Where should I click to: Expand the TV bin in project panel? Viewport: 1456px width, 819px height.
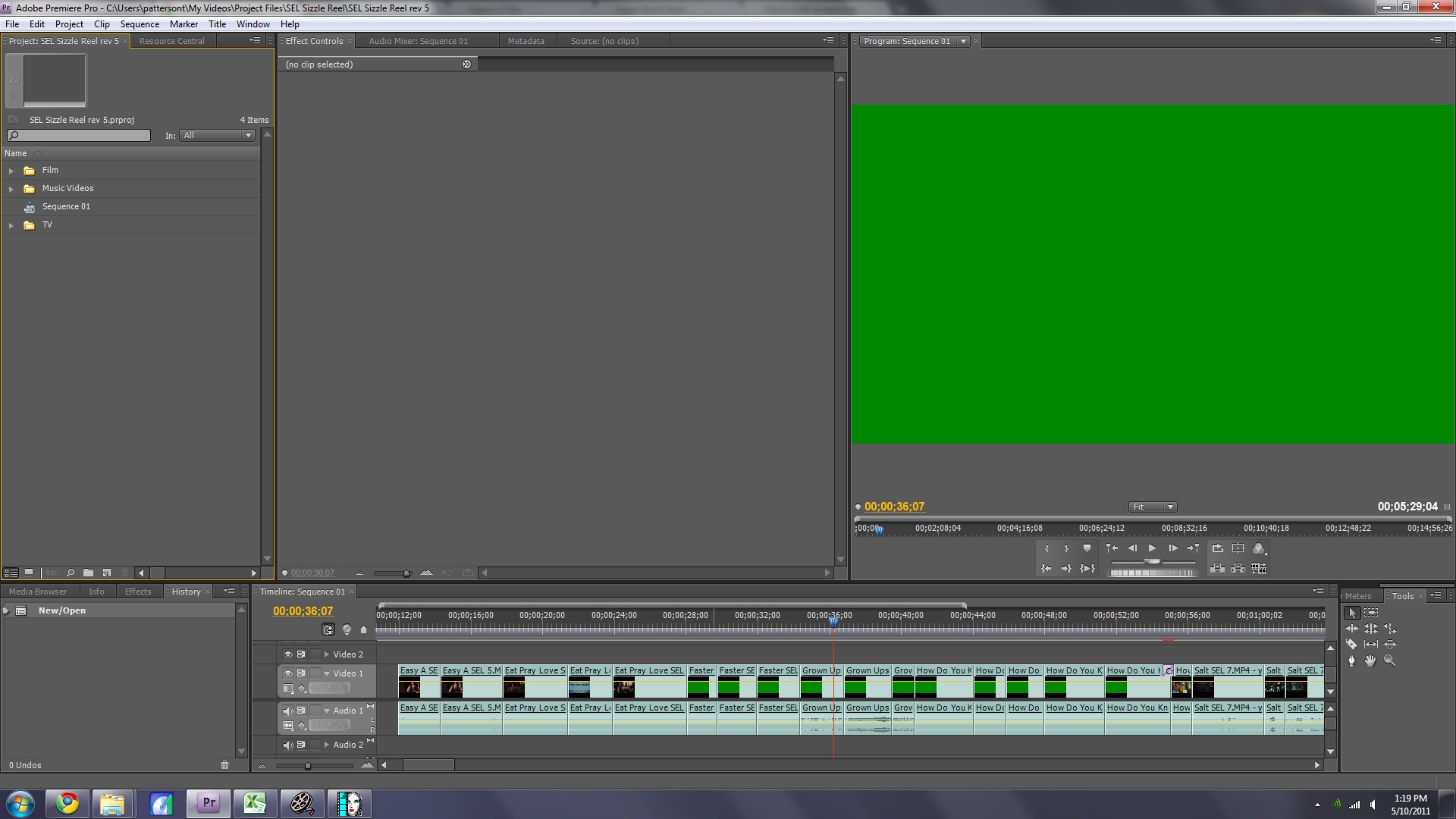11,224
